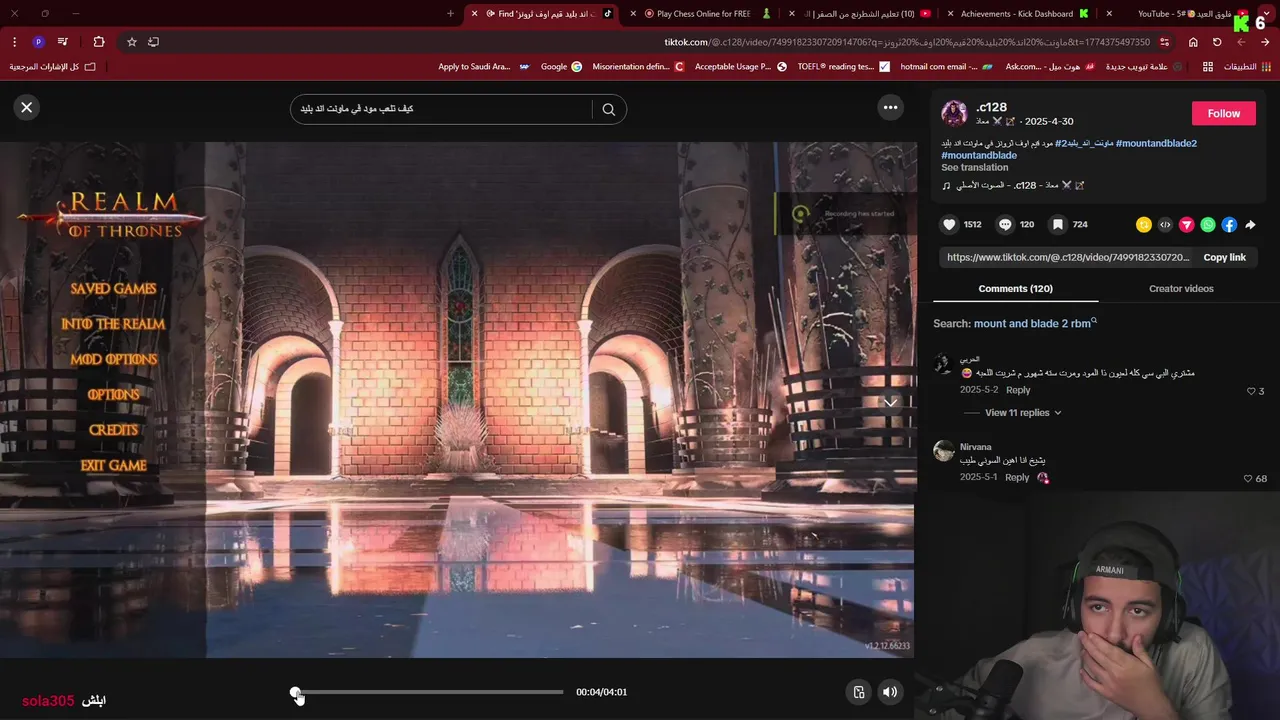Like the video with the heart icon

950,225
